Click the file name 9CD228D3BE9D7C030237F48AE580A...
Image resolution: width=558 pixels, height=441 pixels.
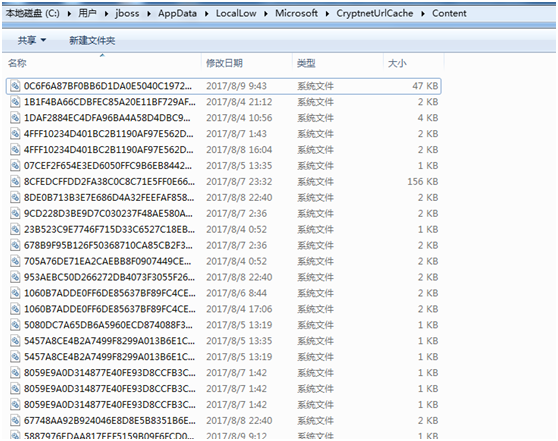point(109,214)
